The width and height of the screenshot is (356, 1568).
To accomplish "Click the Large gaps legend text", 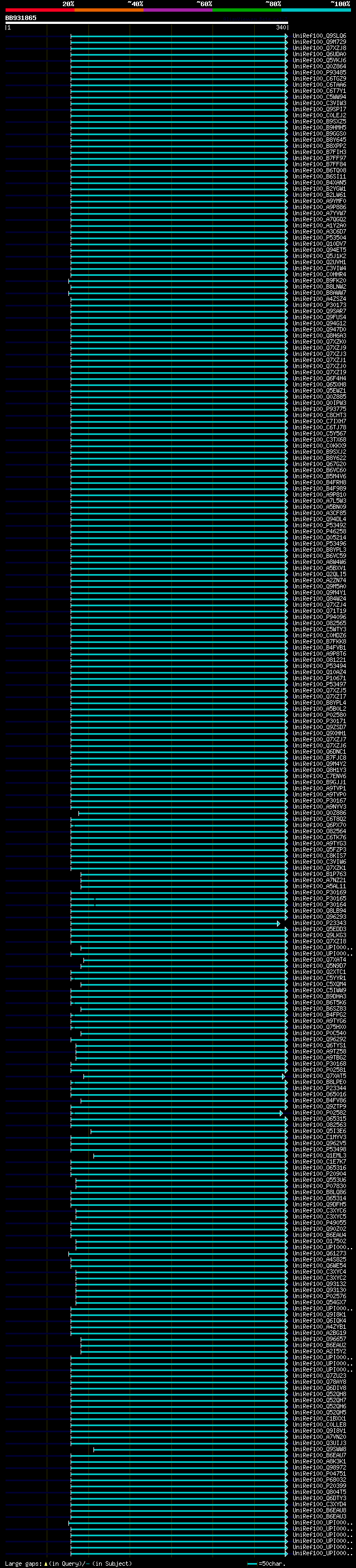I will [x=68, y=1564].
